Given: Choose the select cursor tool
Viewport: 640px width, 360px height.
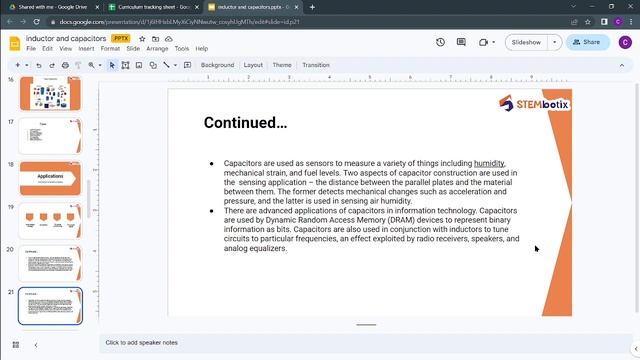Looking at the screenshot, I should tap(112, 65).
